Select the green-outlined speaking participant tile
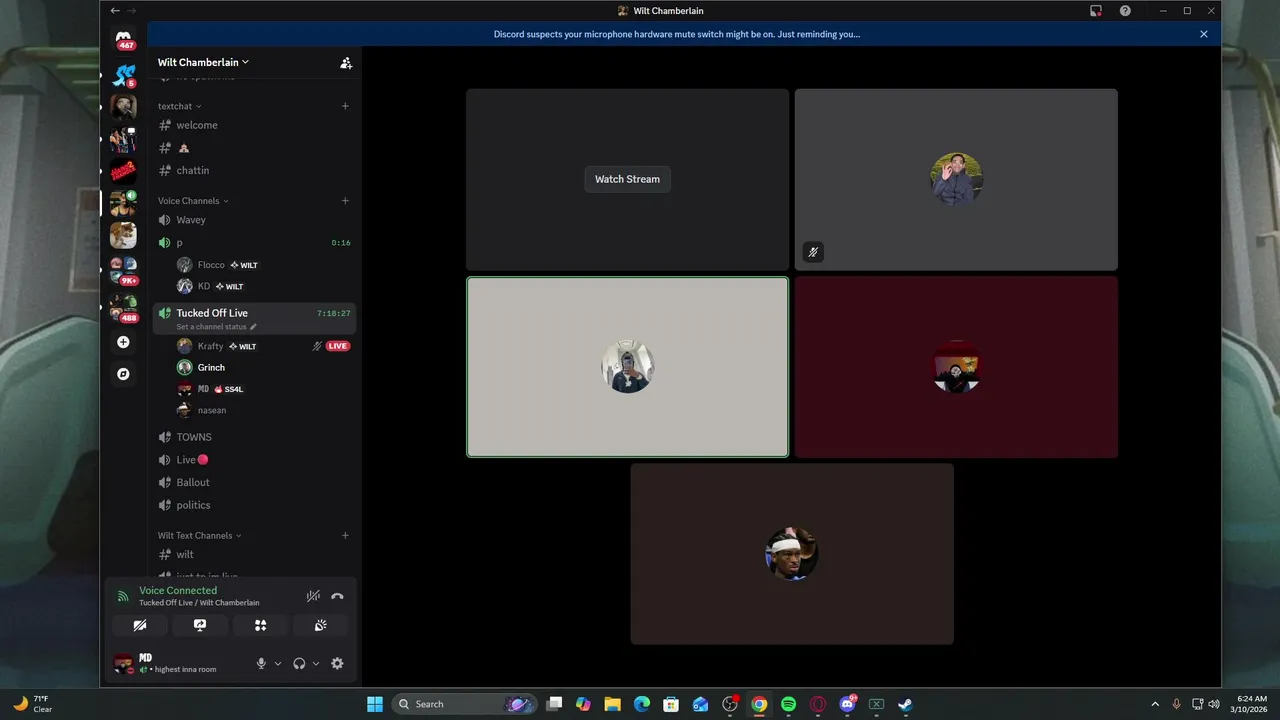The image size is (1280, 720). click(627, 367)
